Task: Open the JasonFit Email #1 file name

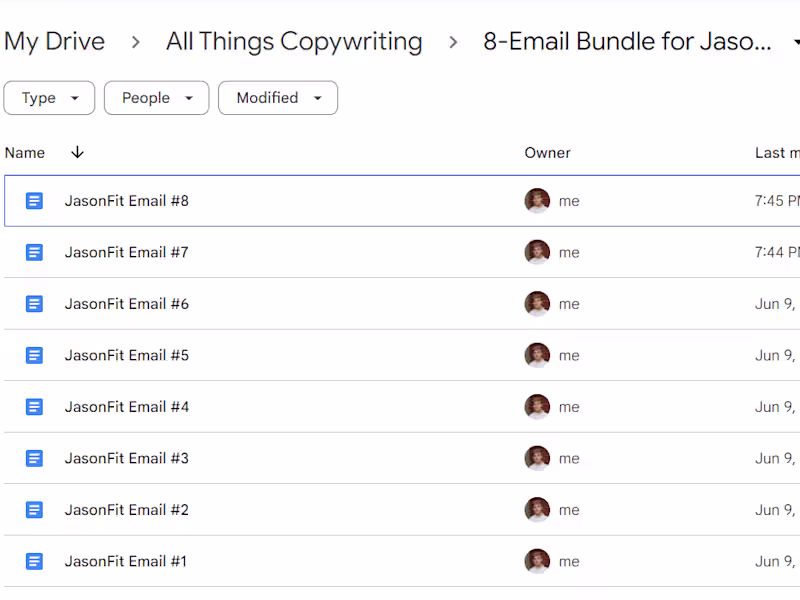Action: pyautogui.click(x=126, y=561)
